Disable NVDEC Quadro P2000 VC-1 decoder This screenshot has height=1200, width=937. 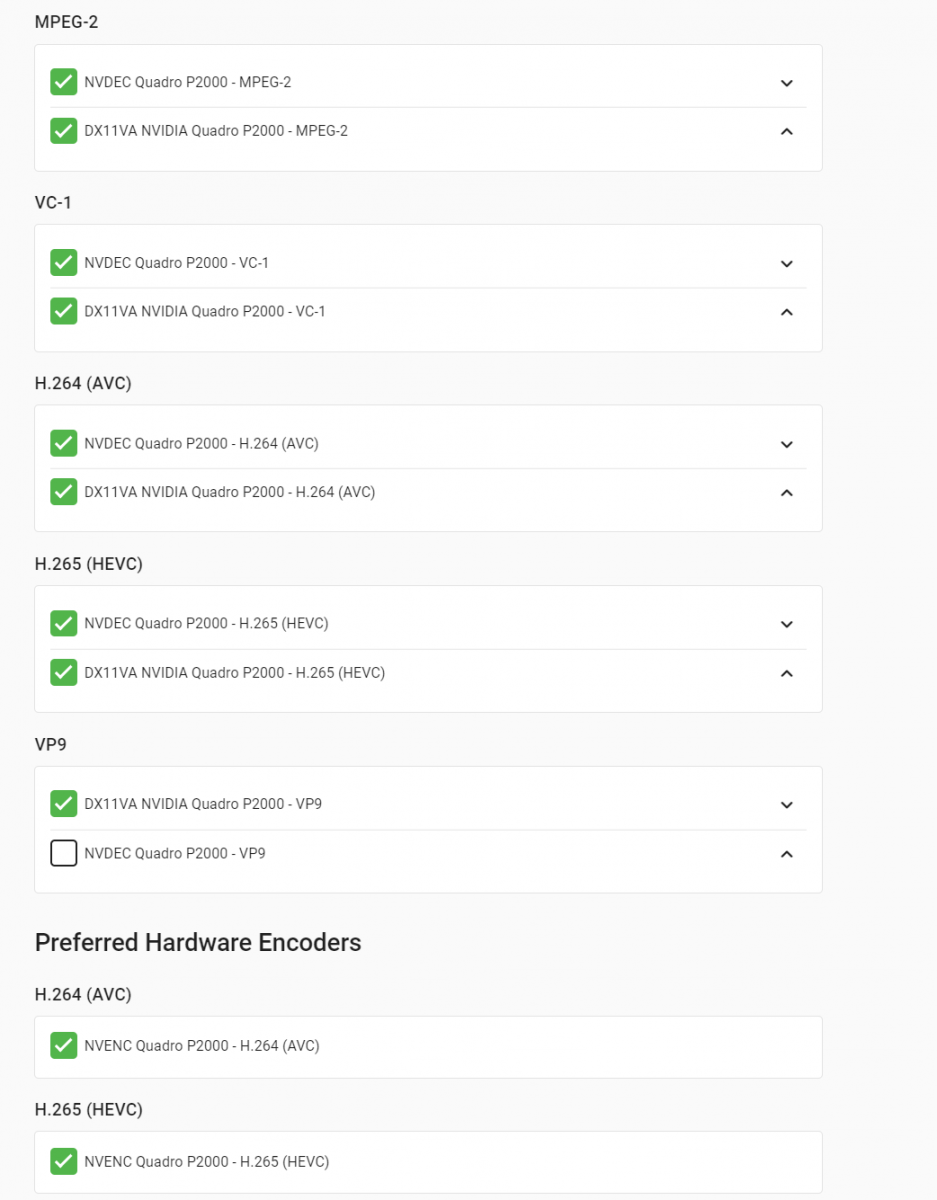tap(64, 263)
